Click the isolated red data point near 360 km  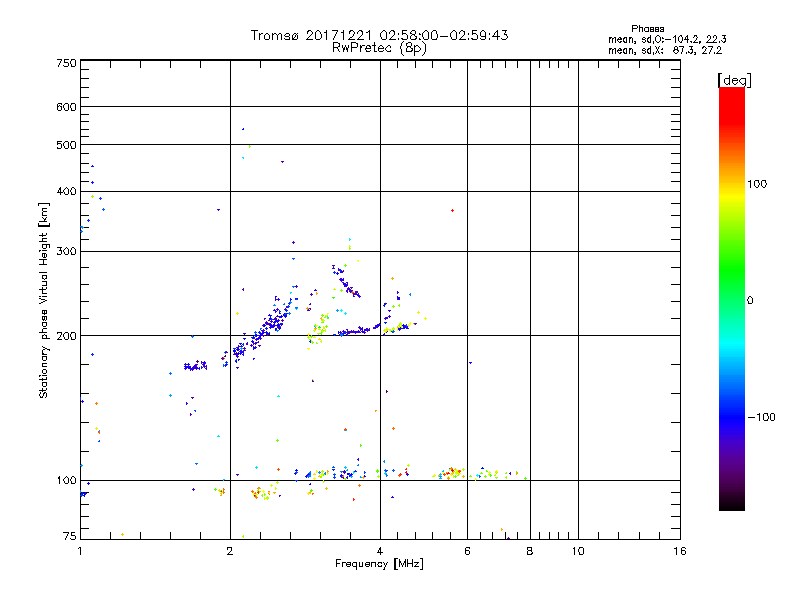pyautogui.click(x=453, y=211)
